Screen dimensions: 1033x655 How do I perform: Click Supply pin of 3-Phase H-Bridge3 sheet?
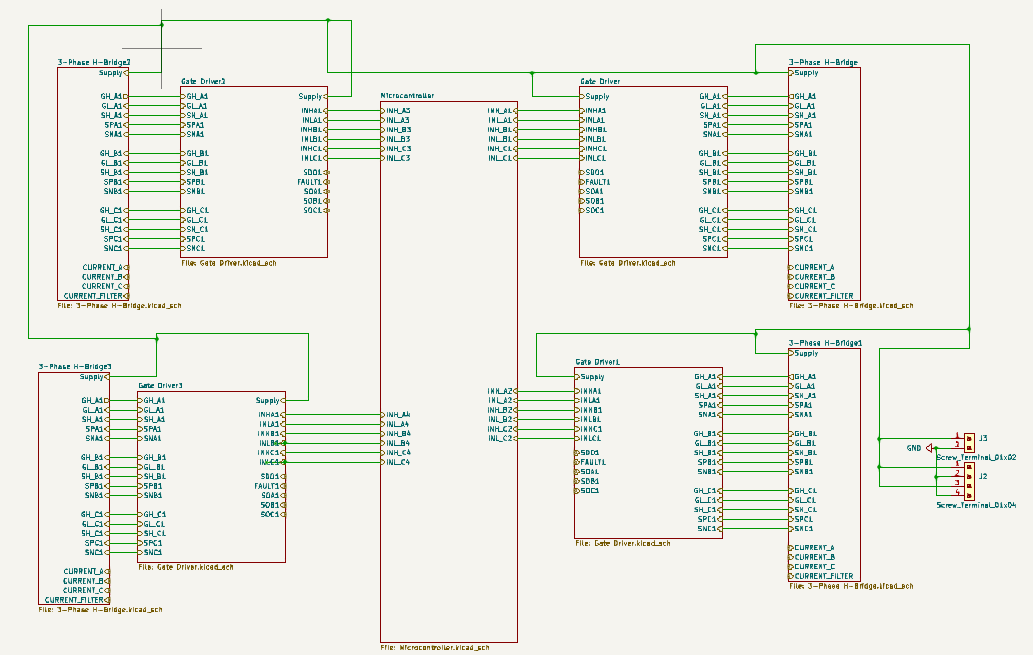coord(94,377)
